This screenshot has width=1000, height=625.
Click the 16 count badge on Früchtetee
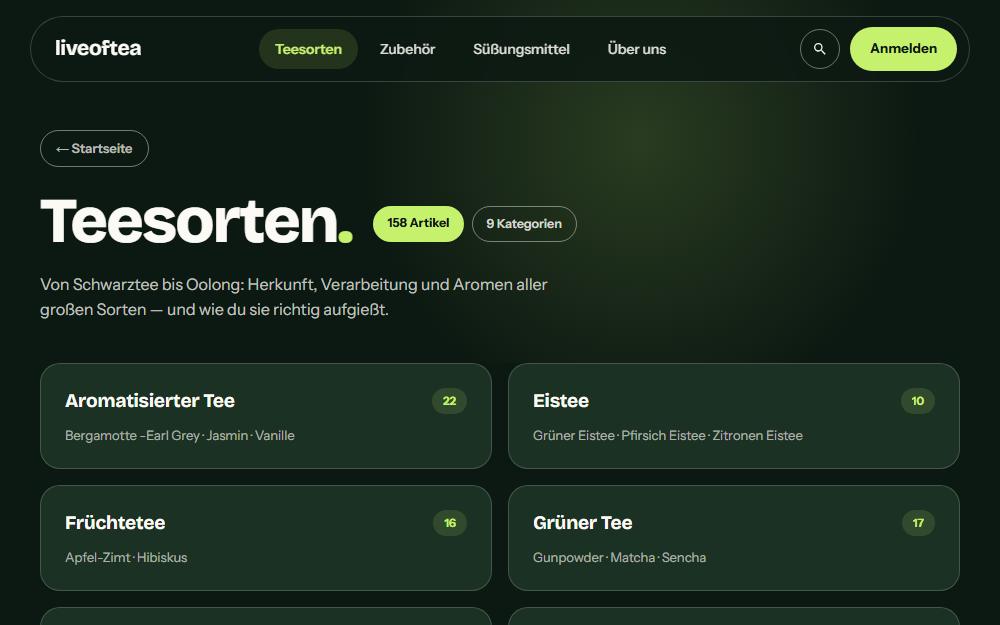[x=450, y=522]
